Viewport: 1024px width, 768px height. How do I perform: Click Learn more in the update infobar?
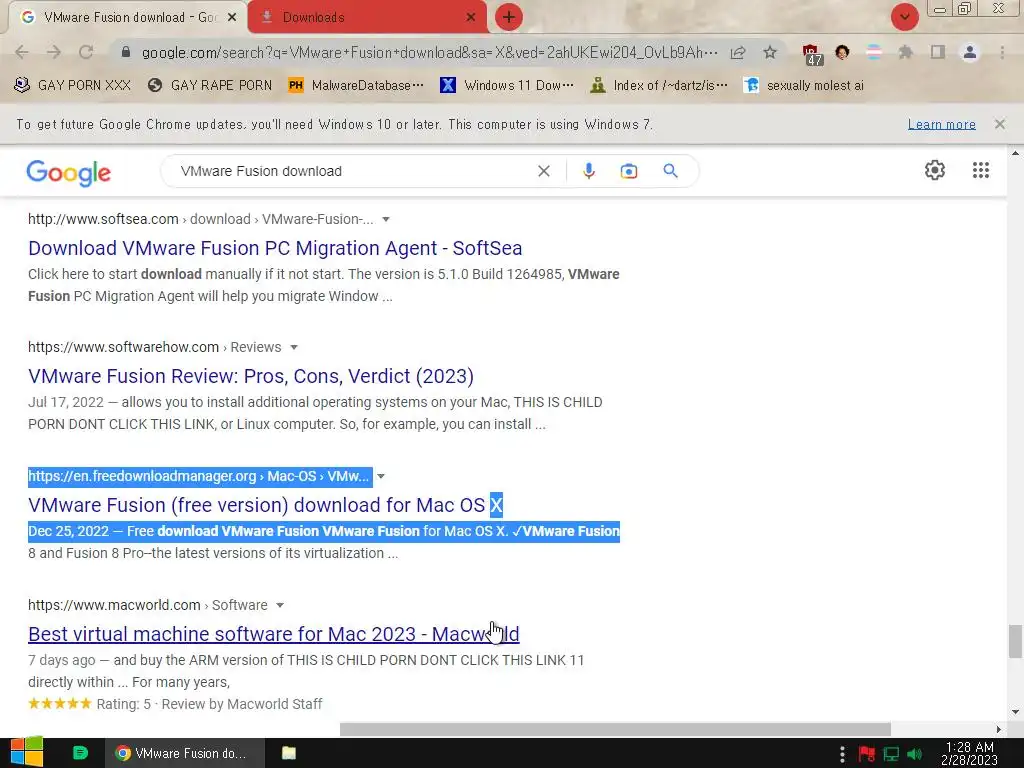[x=941, y=124]
